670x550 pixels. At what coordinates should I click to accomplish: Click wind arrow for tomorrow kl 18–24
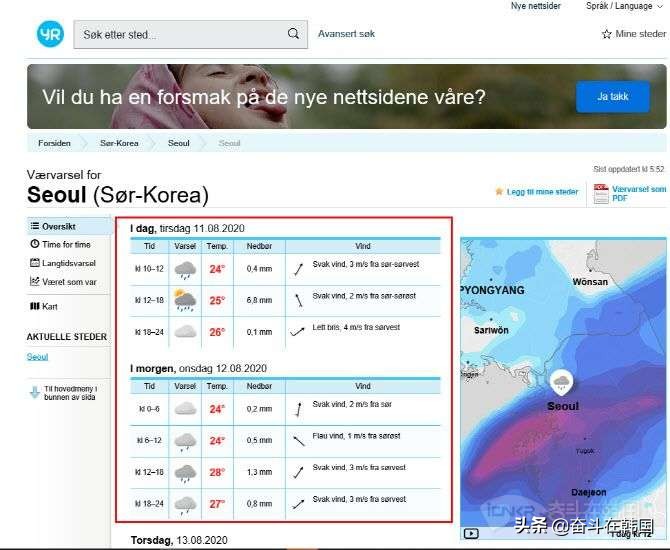coord(298,504)
